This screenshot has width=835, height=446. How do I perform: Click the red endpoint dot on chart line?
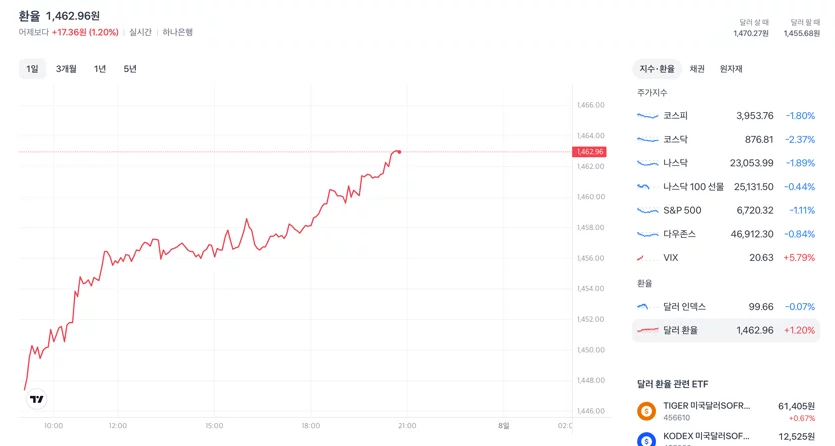(399, 152)
